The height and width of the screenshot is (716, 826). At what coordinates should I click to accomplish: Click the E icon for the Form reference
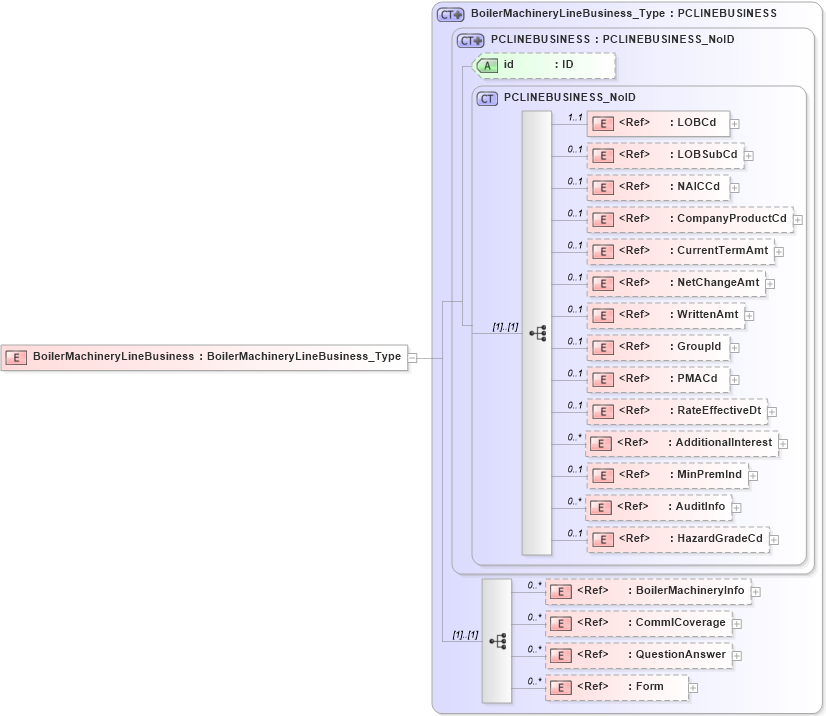coord(561,687)
